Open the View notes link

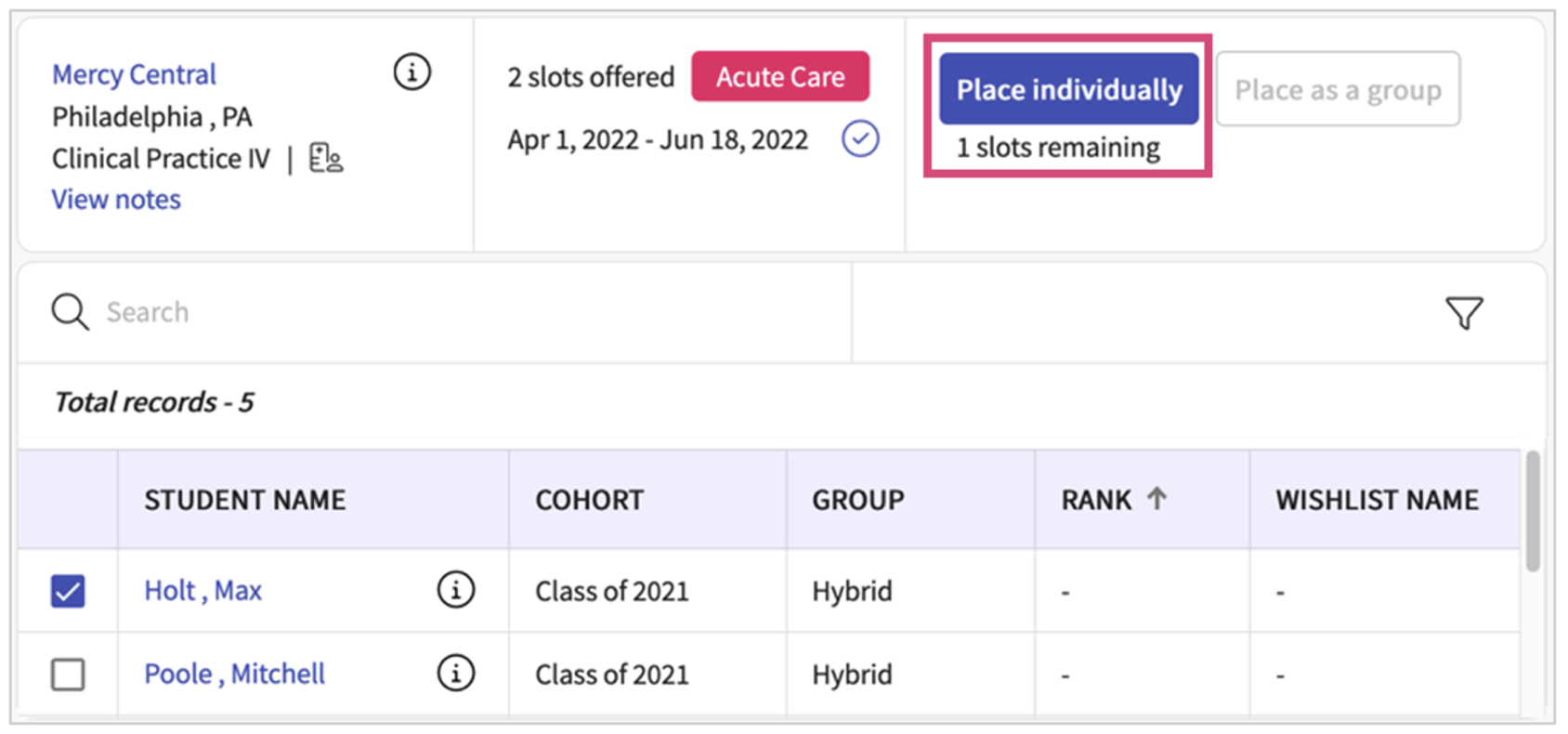(x=116, y=200)
